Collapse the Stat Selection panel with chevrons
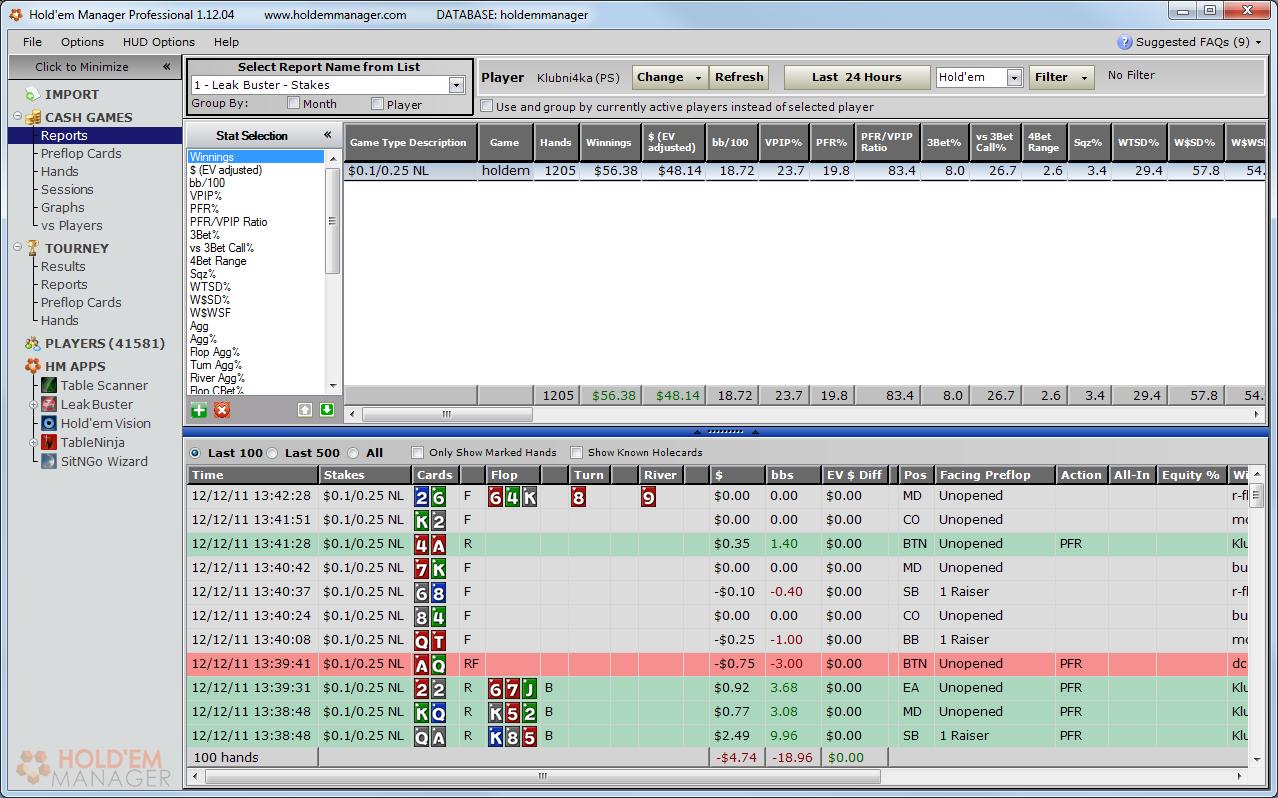The height and width of the screenshot is (798, 1278). 327,135
